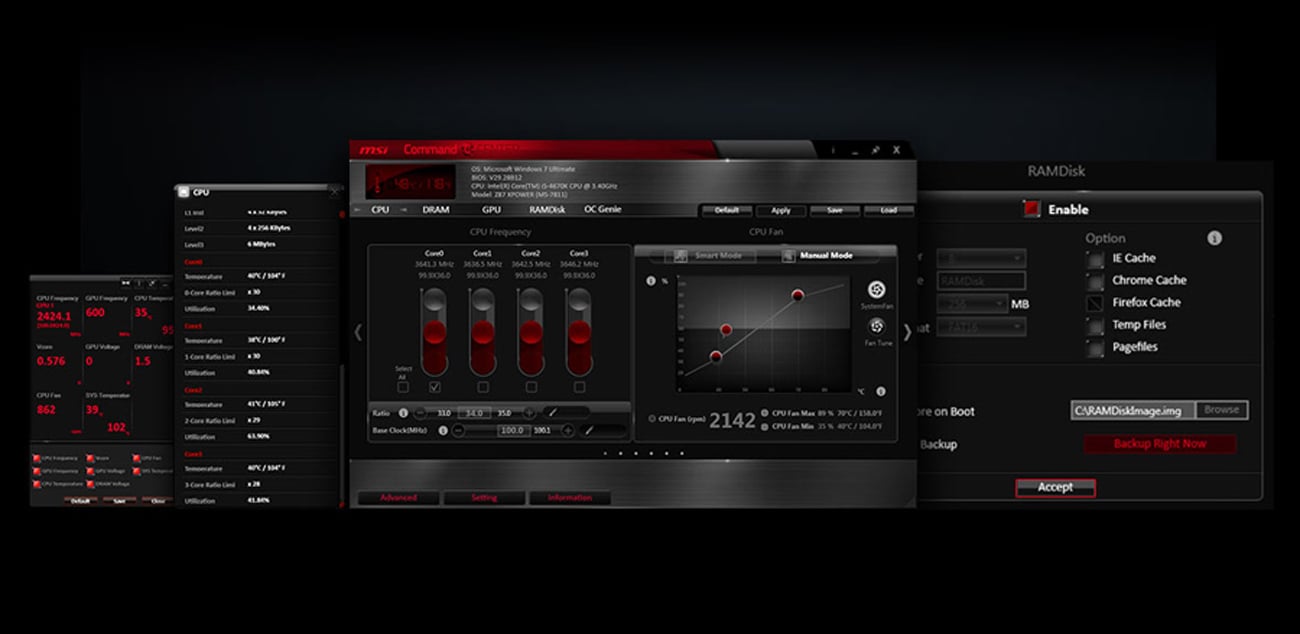Increase Base Clock with plus button

[567, 430]
